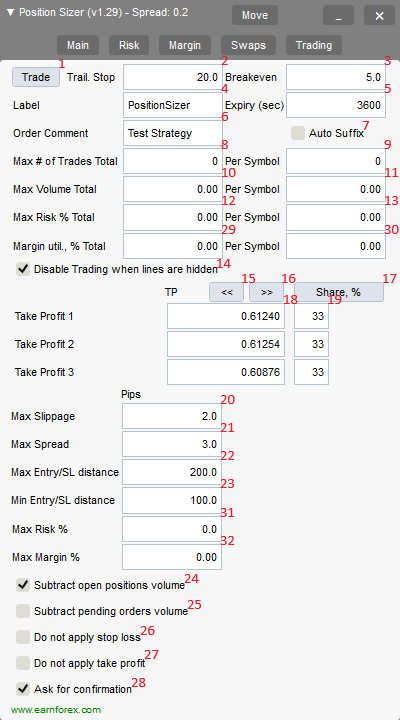Toggle the Auto Suffix checkbox
Viewport: 400px width, 720px height.
pos(298,133)
